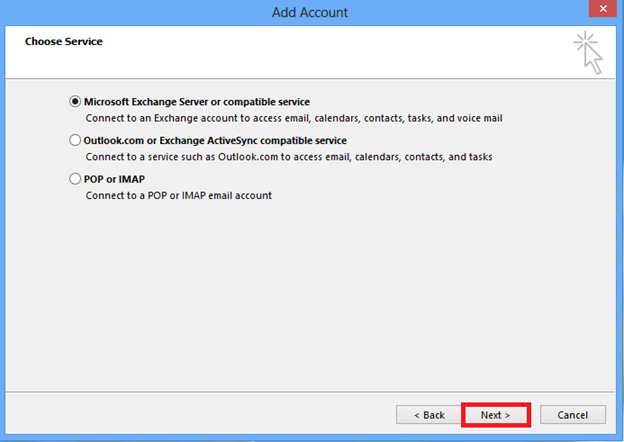Image resolution: width=624 pixels, height=442 pixels.
Task: Click 'Connect to a service such as Outlook.com' text
Action: click(289, 157)
